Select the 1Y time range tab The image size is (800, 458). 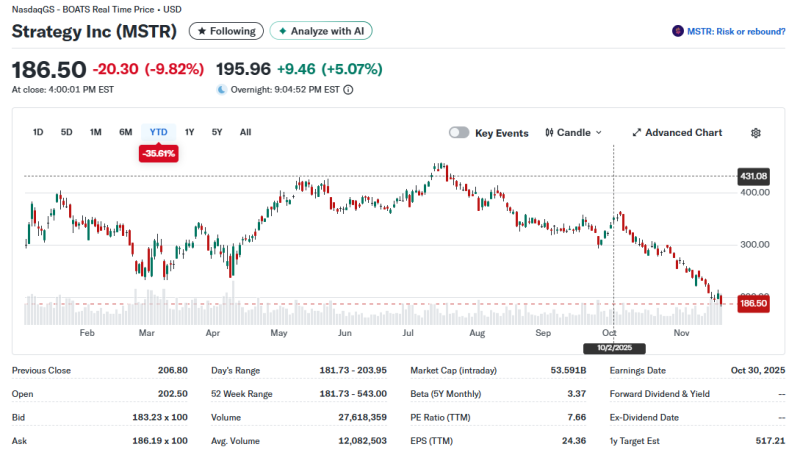(189, 132)
